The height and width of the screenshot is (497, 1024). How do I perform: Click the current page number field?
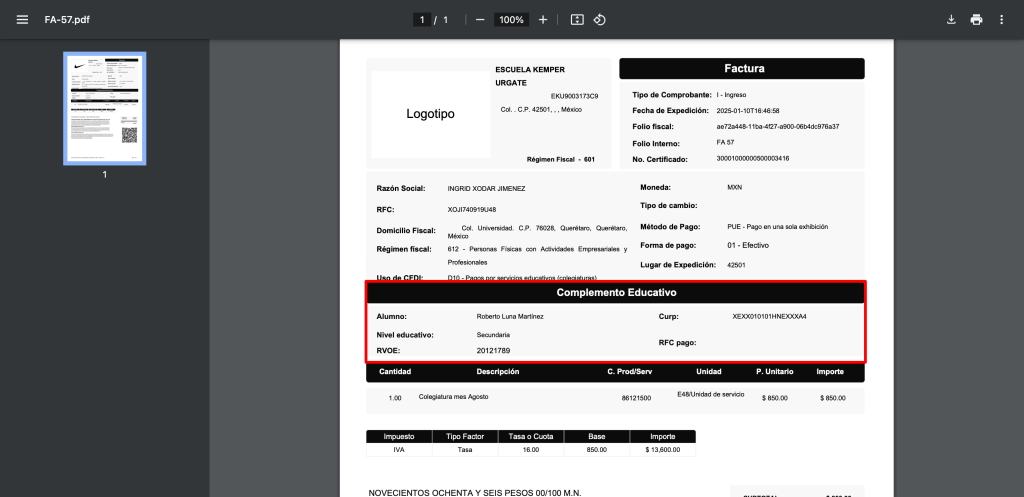pos(423,19)
